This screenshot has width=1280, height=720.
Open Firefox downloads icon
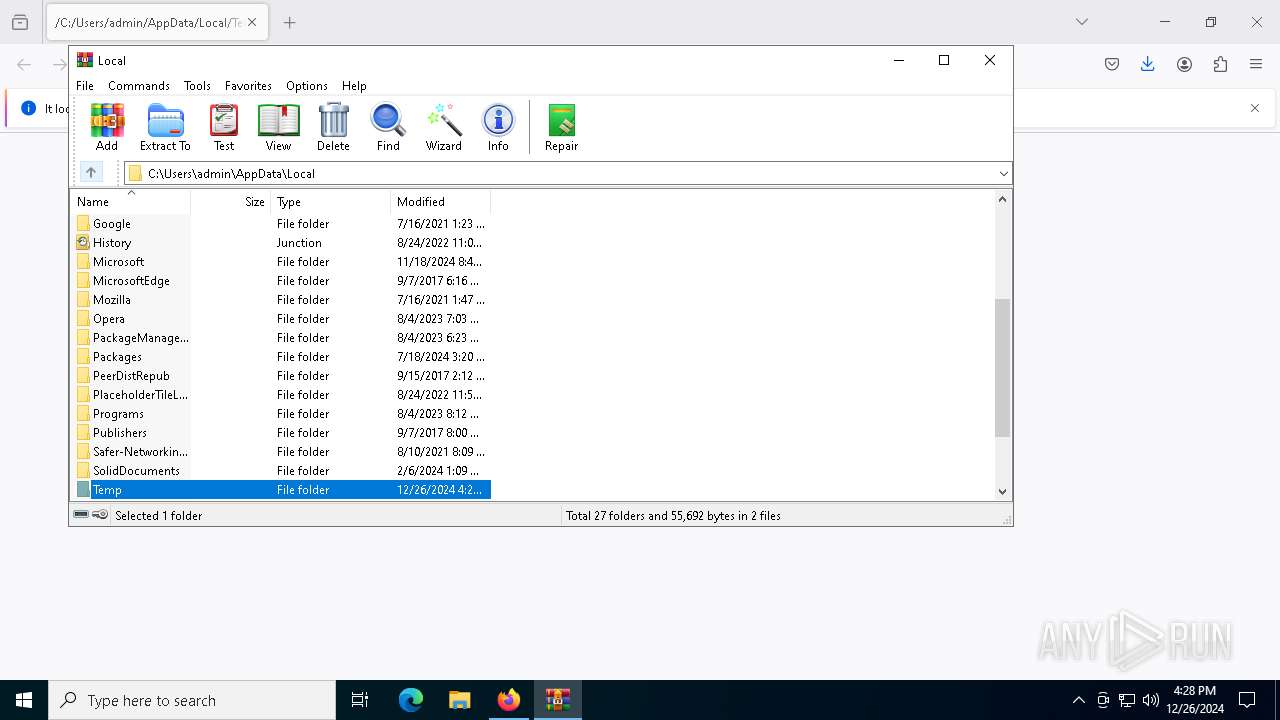click(1148, 64)
